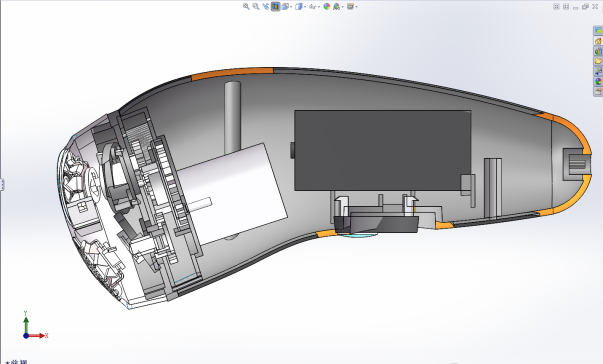603x364 pixels.
Task: Select the Zoom to Area tool
Action: point(256,7)
